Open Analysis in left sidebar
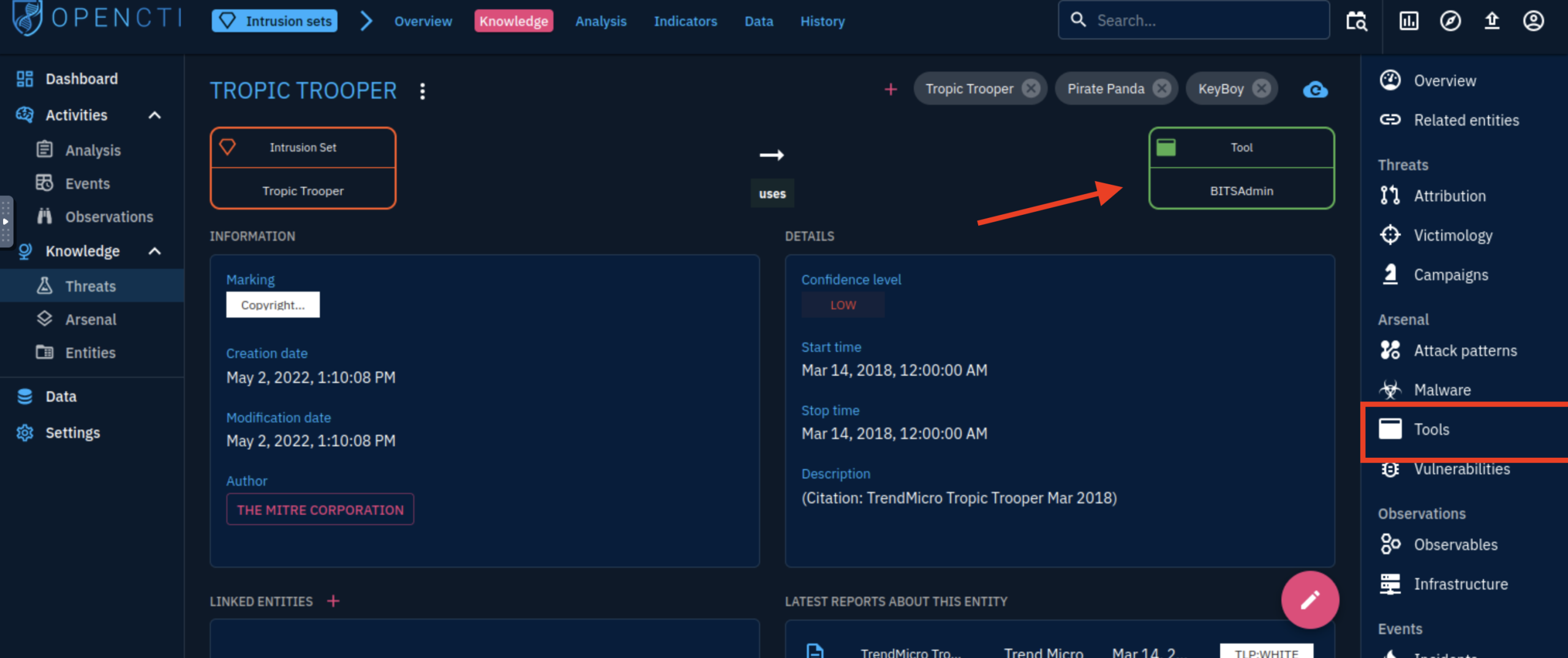 [93, 150]
